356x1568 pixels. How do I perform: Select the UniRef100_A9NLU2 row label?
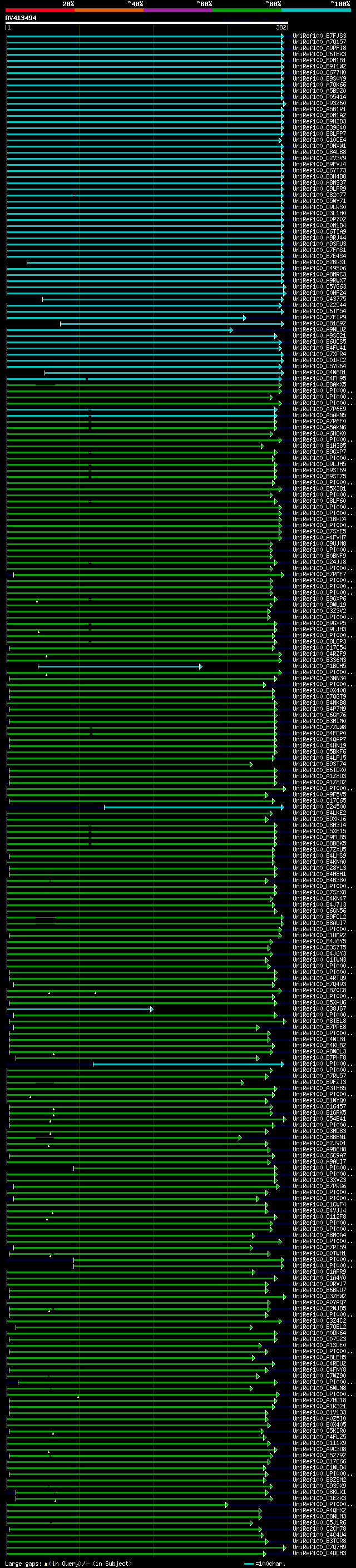coord(319,329)
